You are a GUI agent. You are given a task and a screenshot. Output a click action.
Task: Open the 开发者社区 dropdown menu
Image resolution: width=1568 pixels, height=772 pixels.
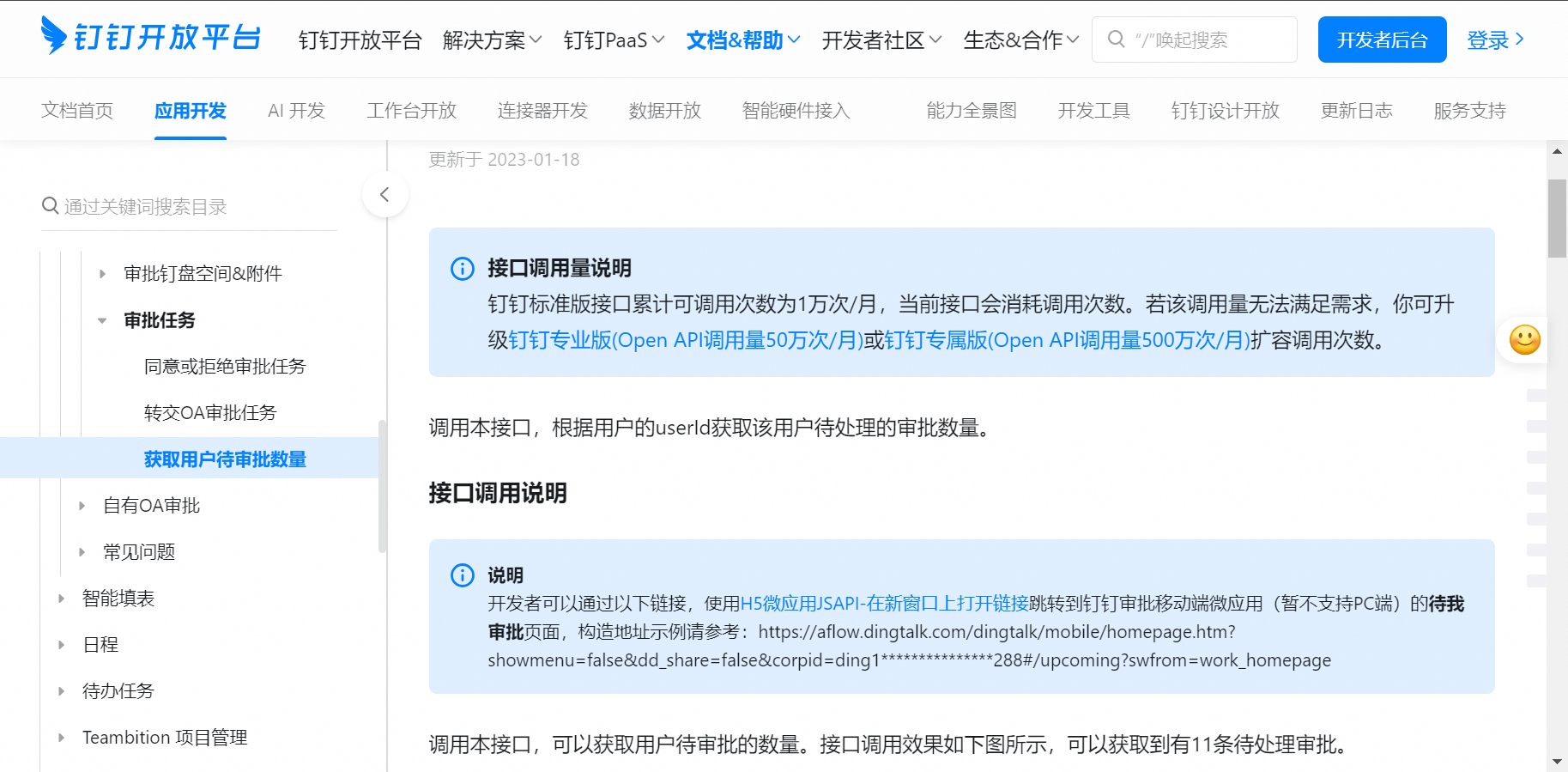(882, 40)
